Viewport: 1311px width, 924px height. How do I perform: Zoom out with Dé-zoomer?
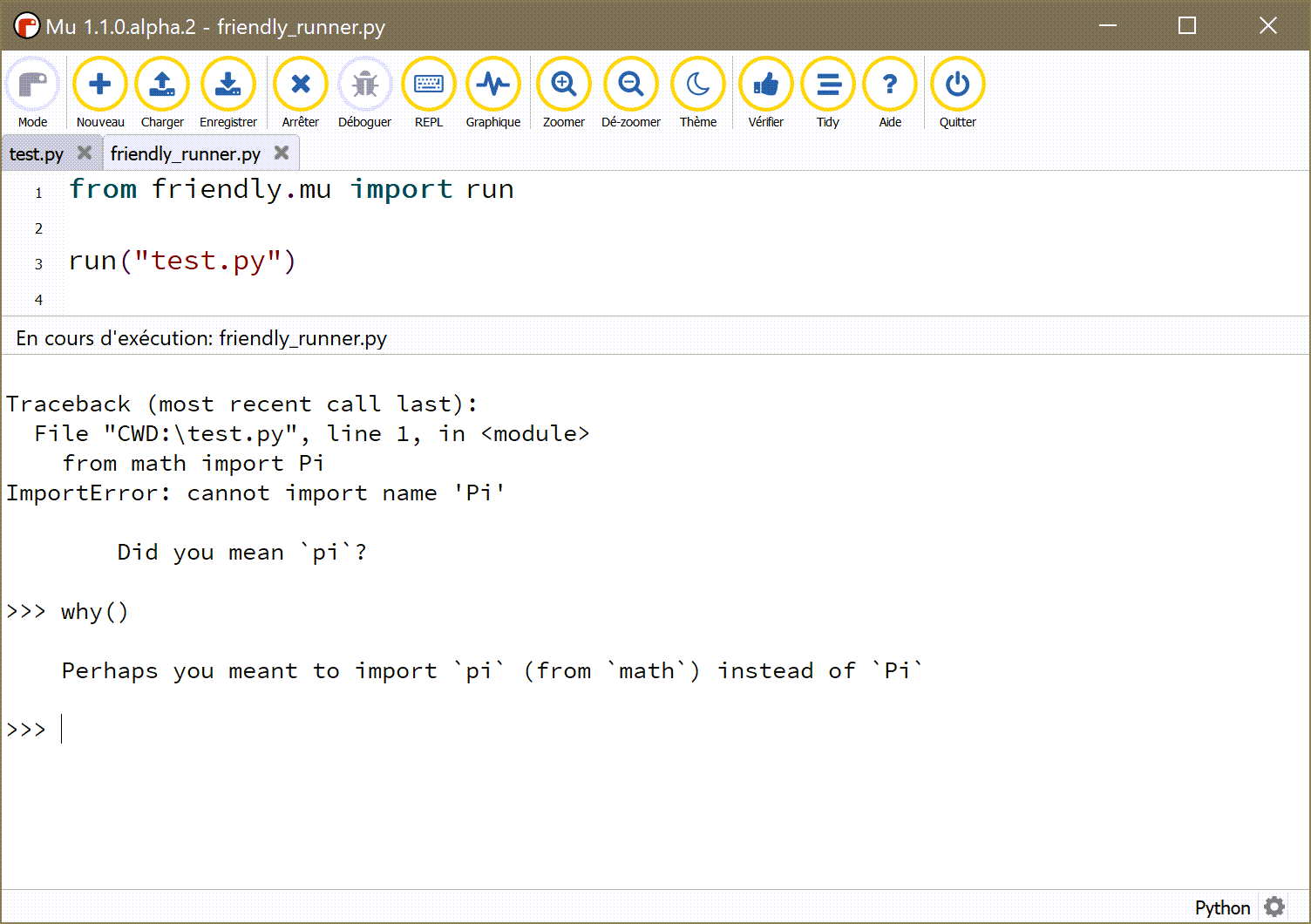[631, 93]
